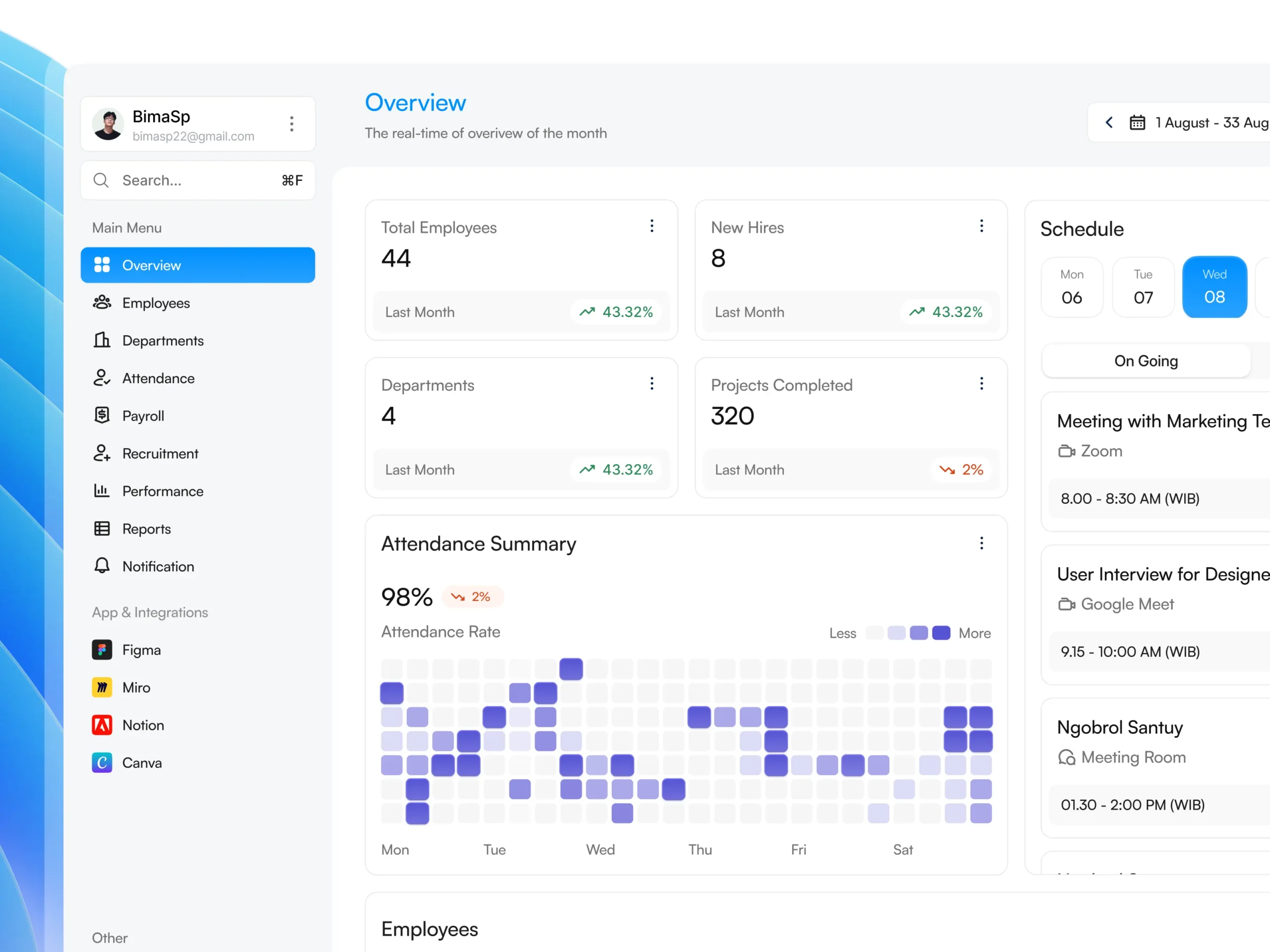Click the Meeting Room location icon
The image size is (1270, 952).
click(1067, 758)
